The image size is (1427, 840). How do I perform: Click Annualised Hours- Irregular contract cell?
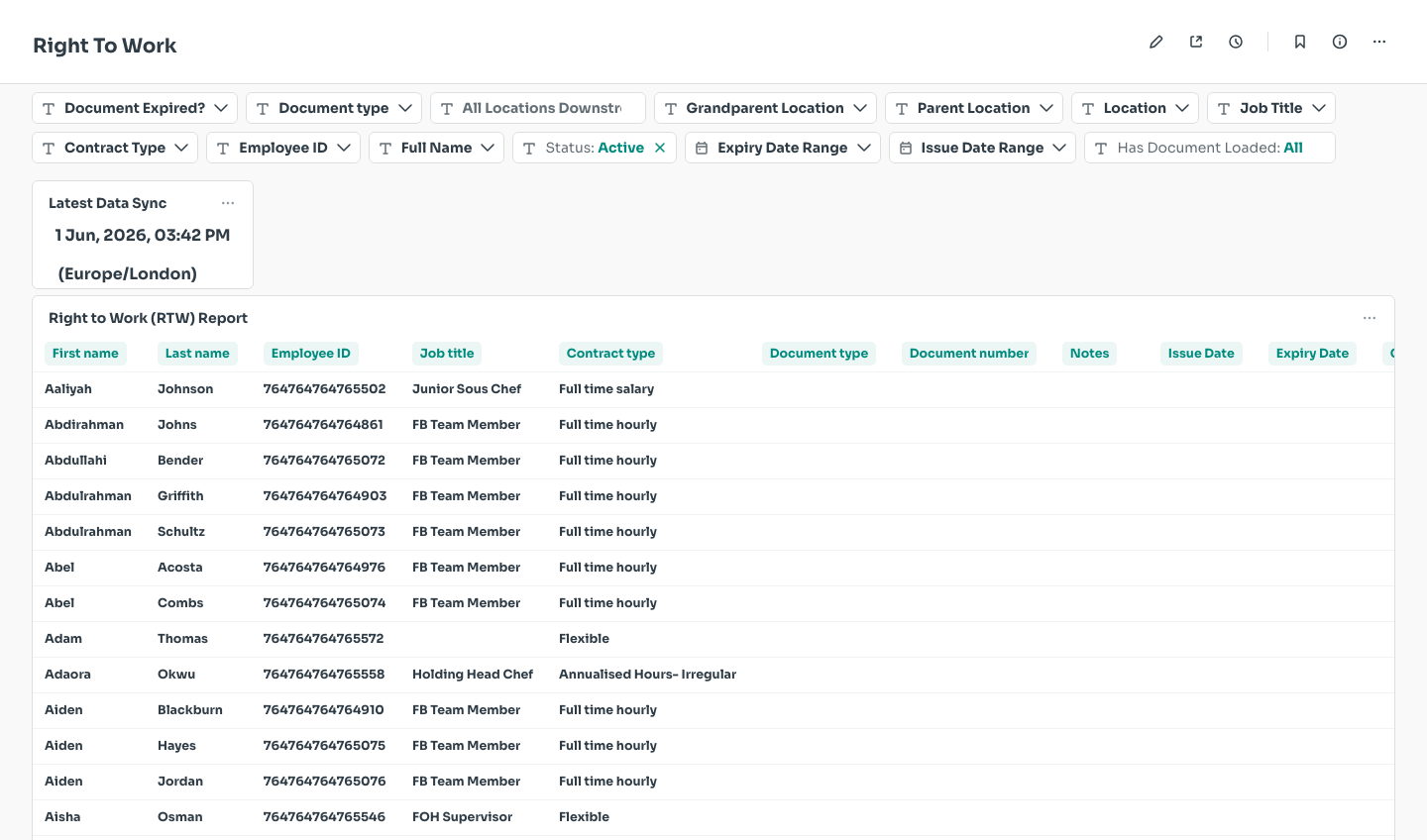click(647, 675)
